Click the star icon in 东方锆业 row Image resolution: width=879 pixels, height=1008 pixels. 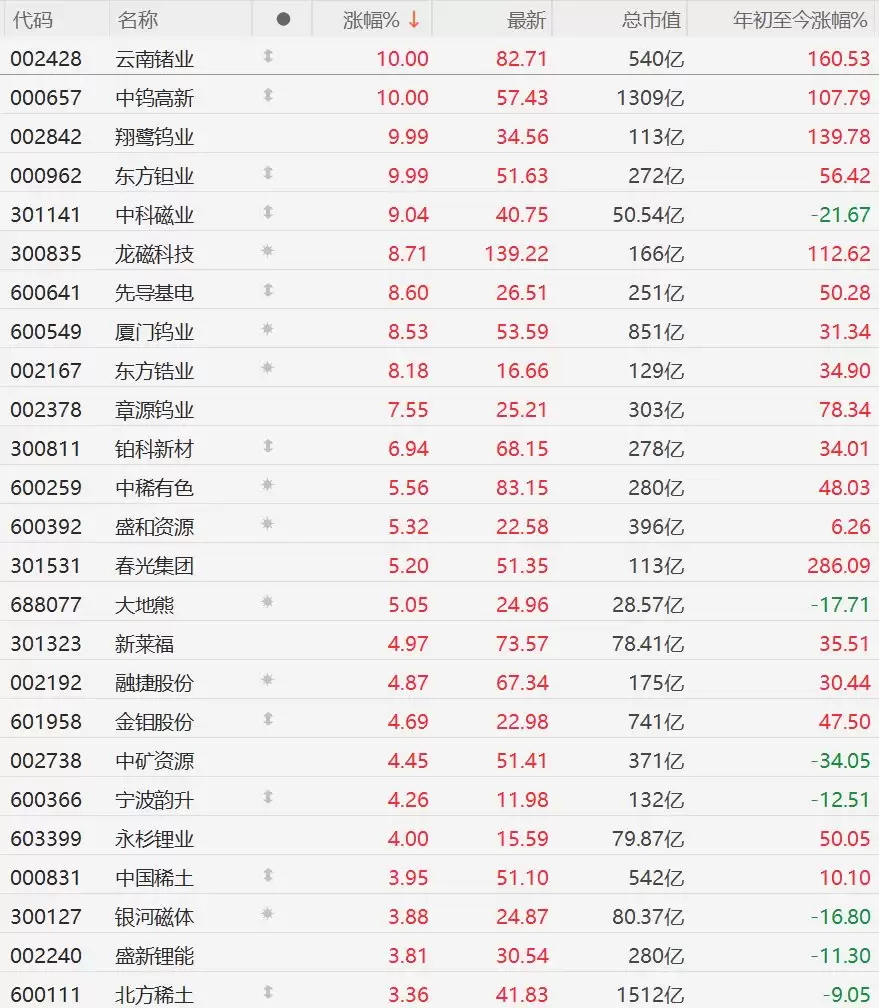point(268,368)
